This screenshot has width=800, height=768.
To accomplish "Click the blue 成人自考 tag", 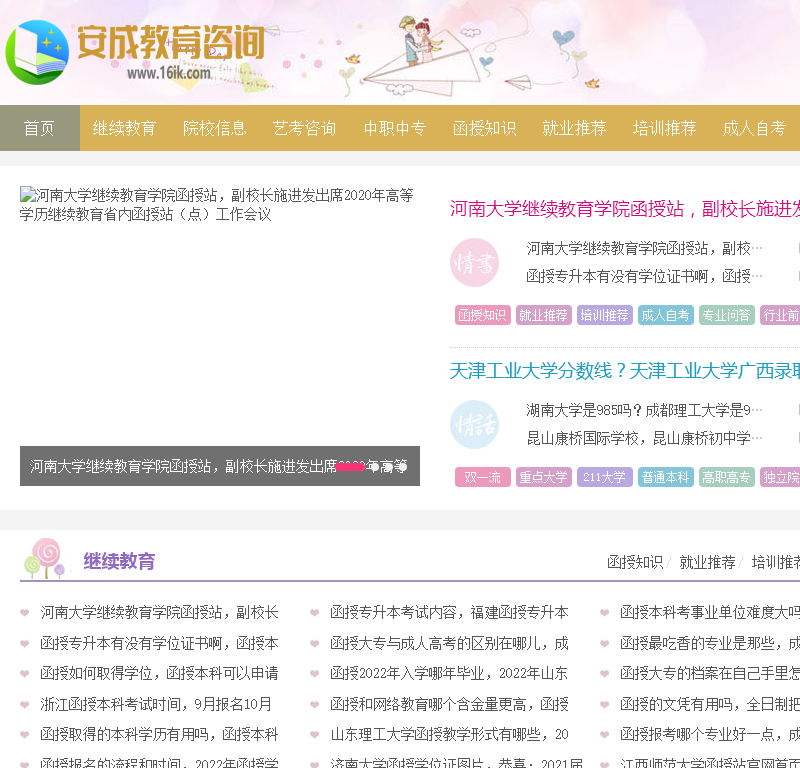I will [665, 315].
